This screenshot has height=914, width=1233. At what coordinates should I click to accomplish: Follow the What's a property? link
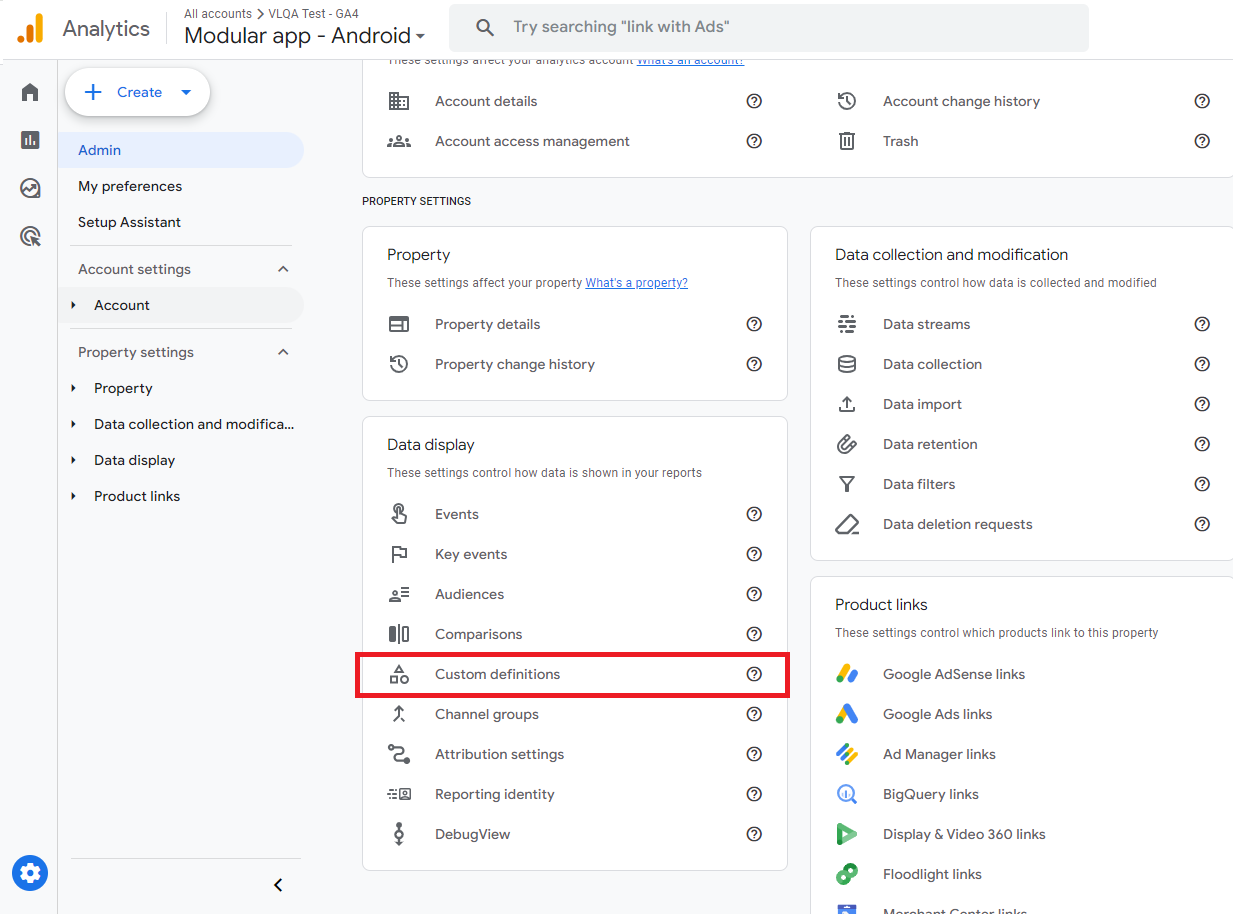click(x=636, y=283)
